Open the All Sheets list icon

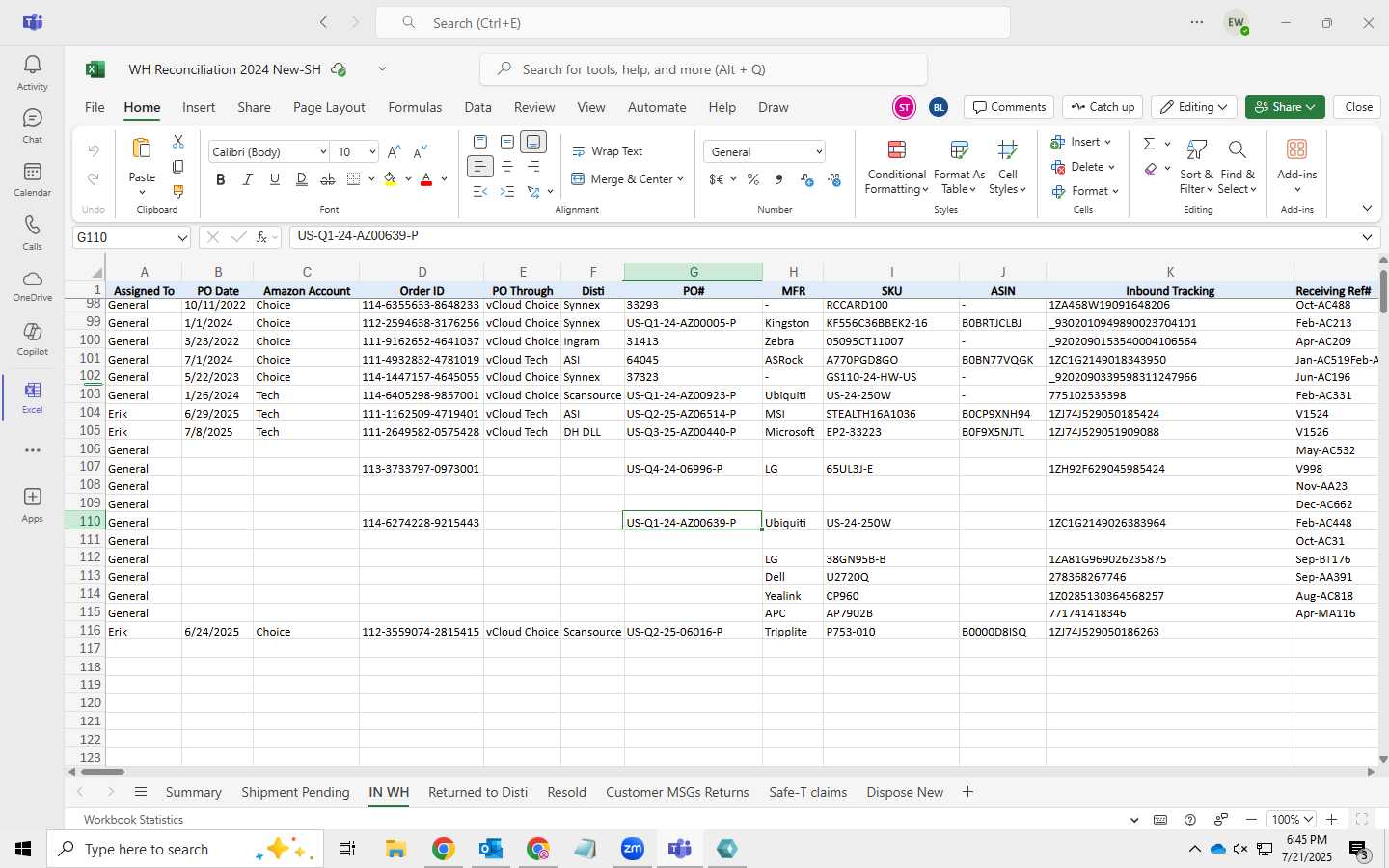pos(141,792)
